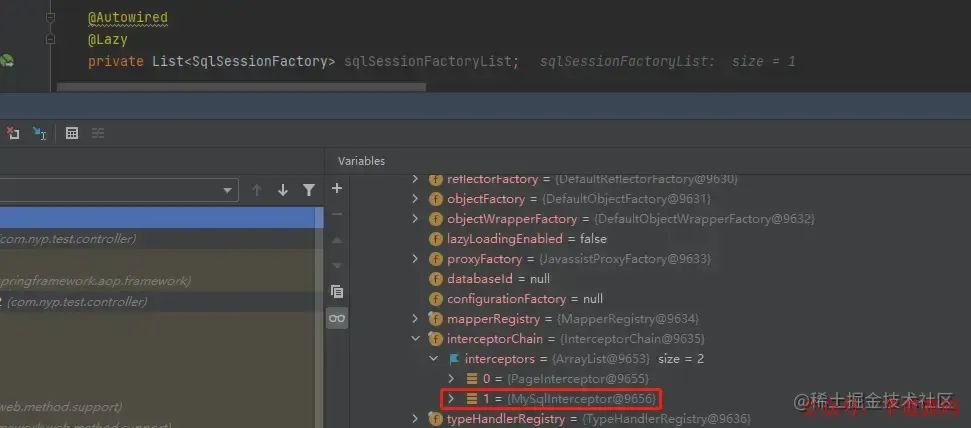Click the Run to Cursor icon
The image size is (971, 428).
click(40, 133)
